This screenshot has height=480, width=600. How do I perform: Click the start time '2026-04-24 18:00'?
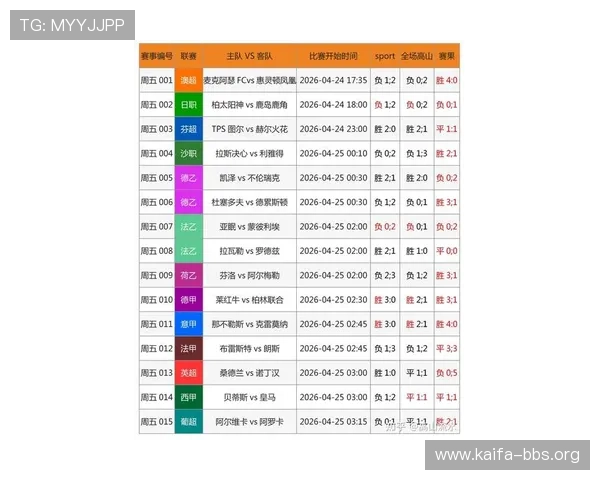tap(333, 105)
